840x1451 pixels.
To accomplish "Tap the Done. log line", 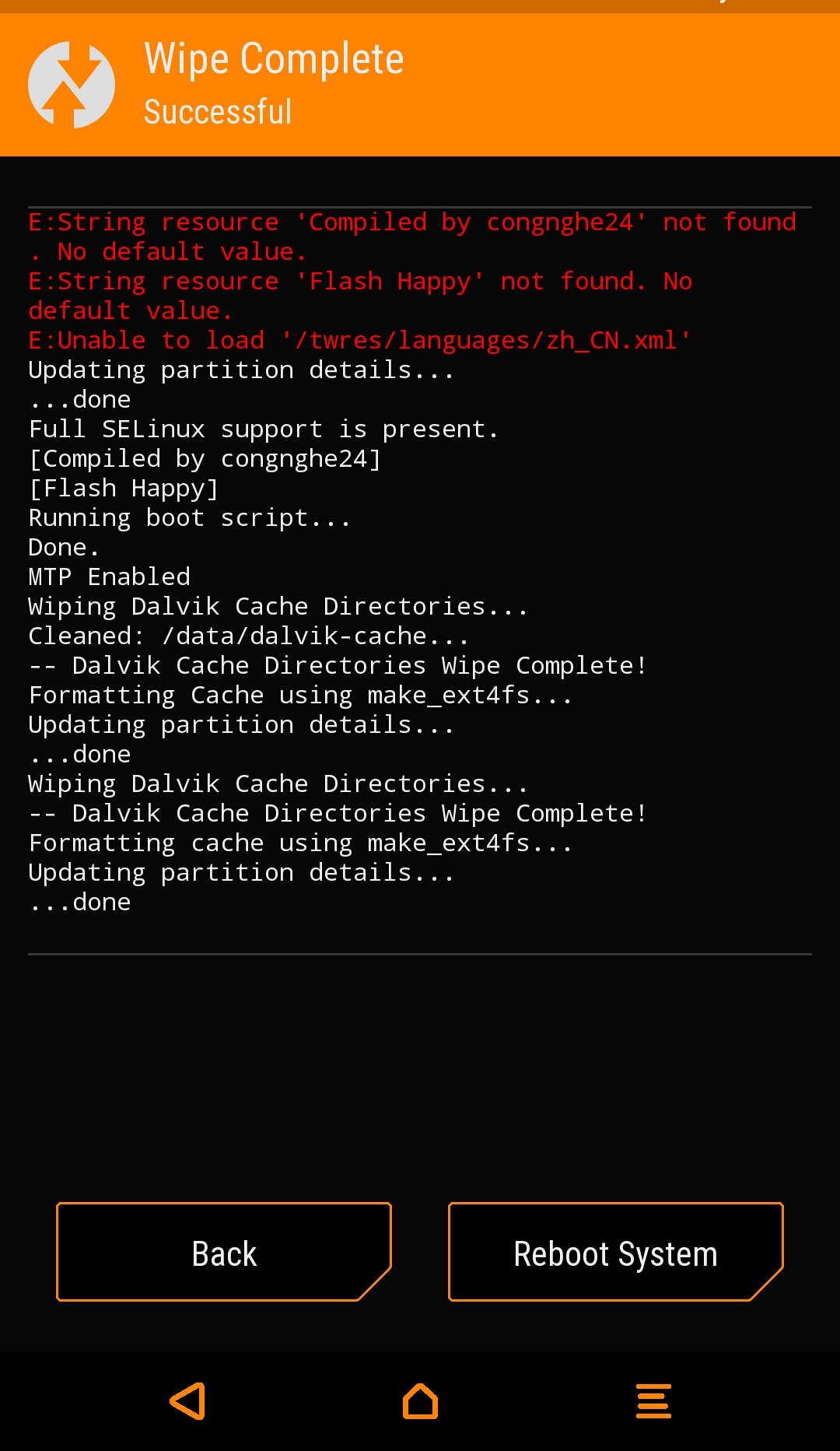I will pyautogui.click(x=64, y=548).
